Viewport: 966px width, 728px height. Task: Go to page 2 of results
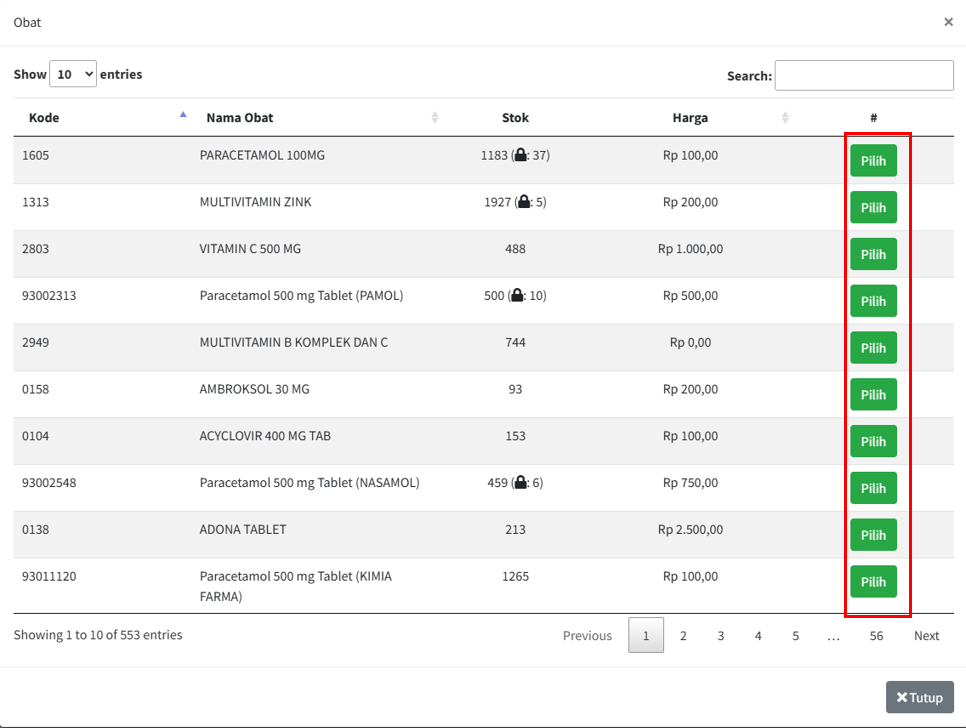click(683, 636)
